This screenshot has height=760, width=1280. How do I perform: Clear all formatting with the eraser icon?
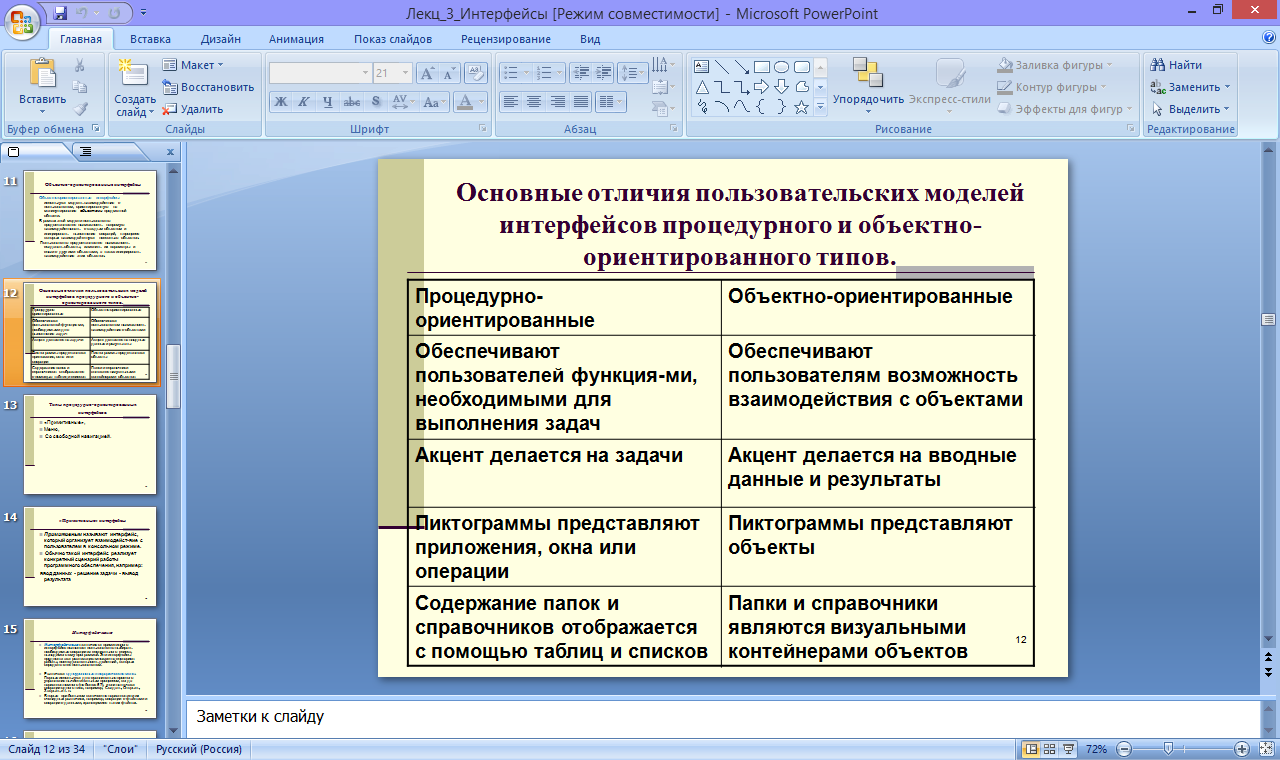click(x=477, y=73)
